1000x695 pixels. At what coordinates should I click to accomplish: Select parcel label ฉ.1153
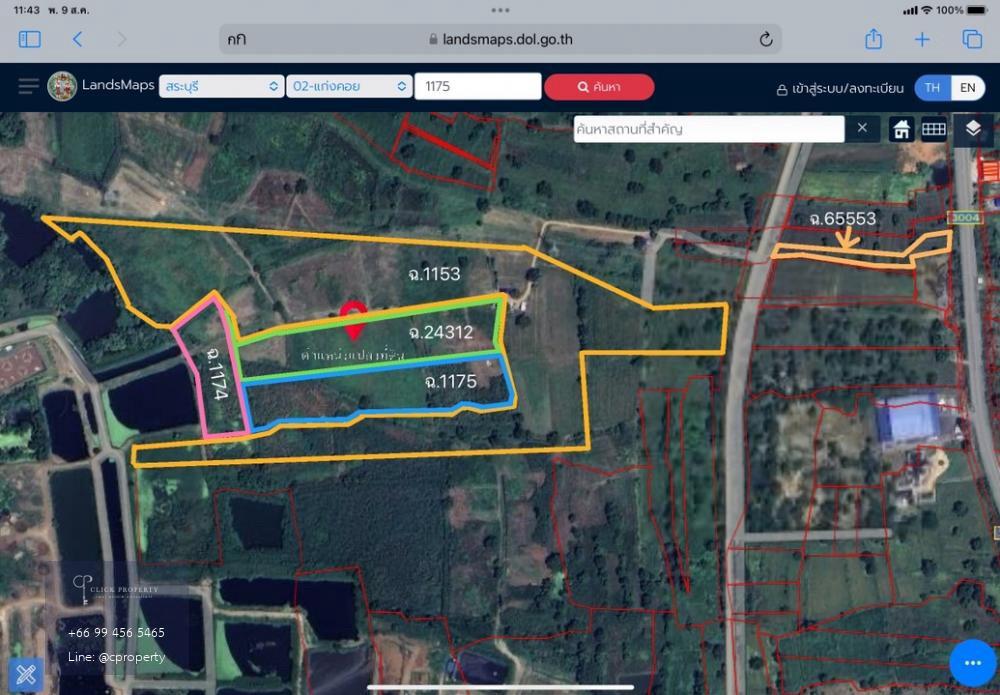coord(434,274)
